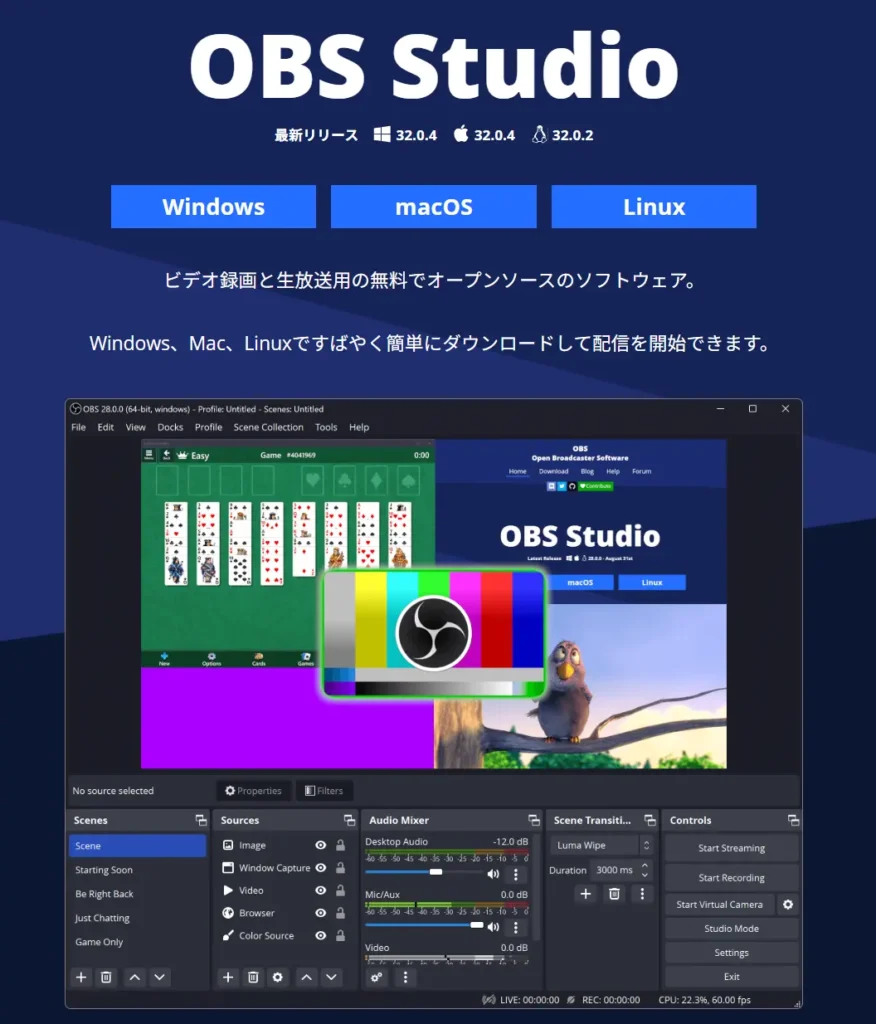Remove the scene transition with trash icon

615,893
